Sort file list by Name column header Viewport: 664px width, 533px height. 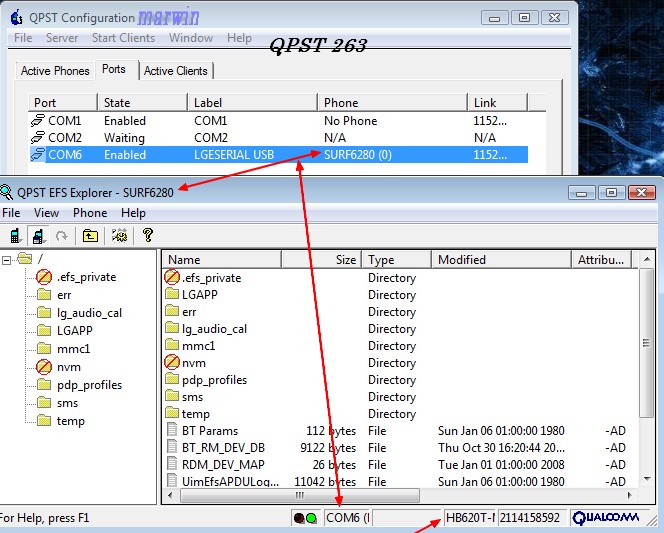click(x=222, y=260)
